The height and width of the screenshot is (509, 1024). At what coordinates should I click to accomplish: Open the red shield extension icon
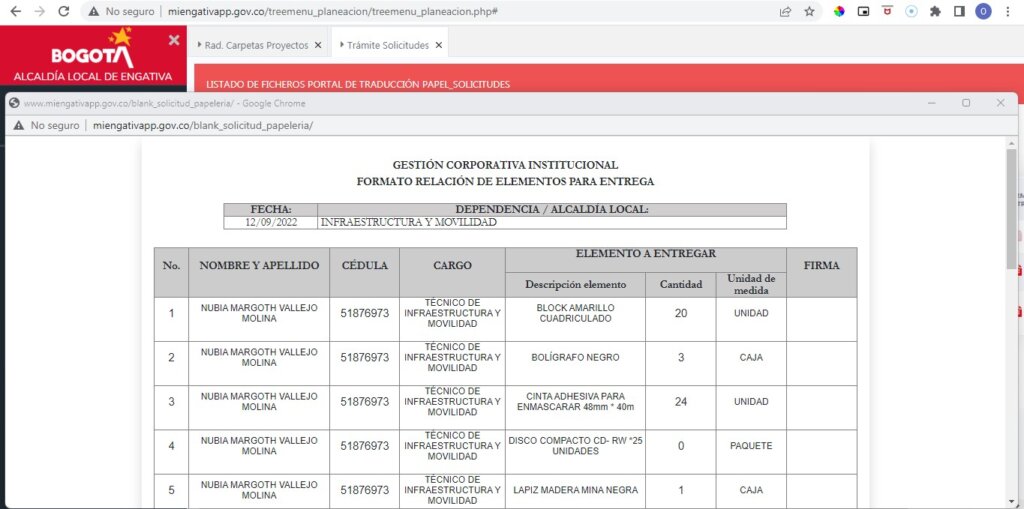coord(888,10)
